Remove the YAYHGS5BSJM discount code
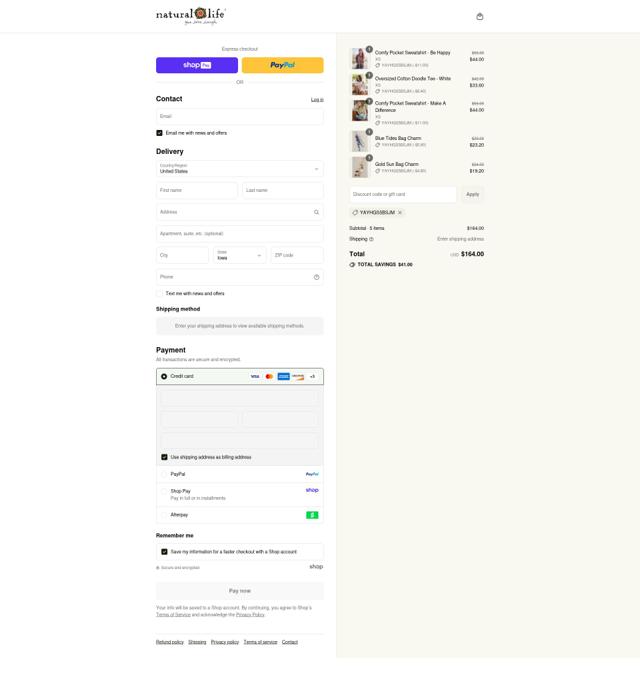 (x=400, y=213)
